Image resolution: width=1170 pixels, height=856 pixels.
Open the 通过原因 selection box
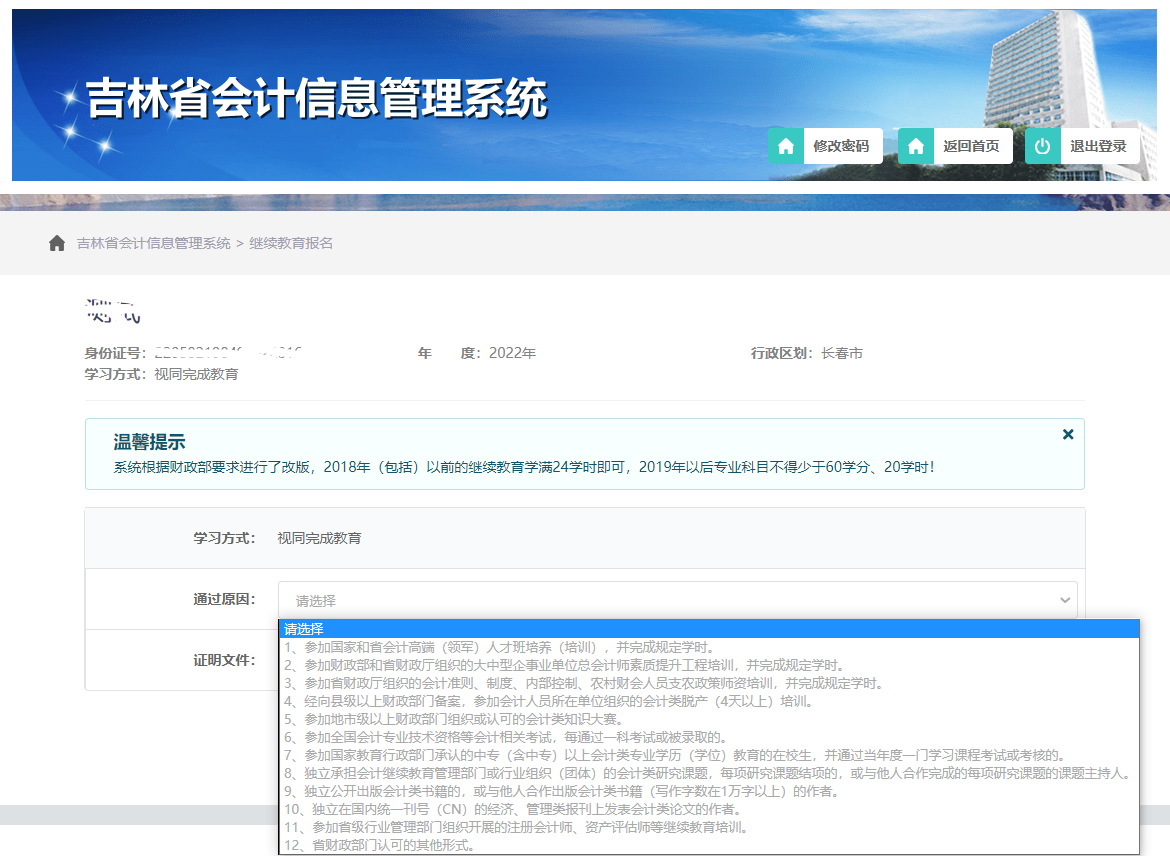tap(670, 598)
